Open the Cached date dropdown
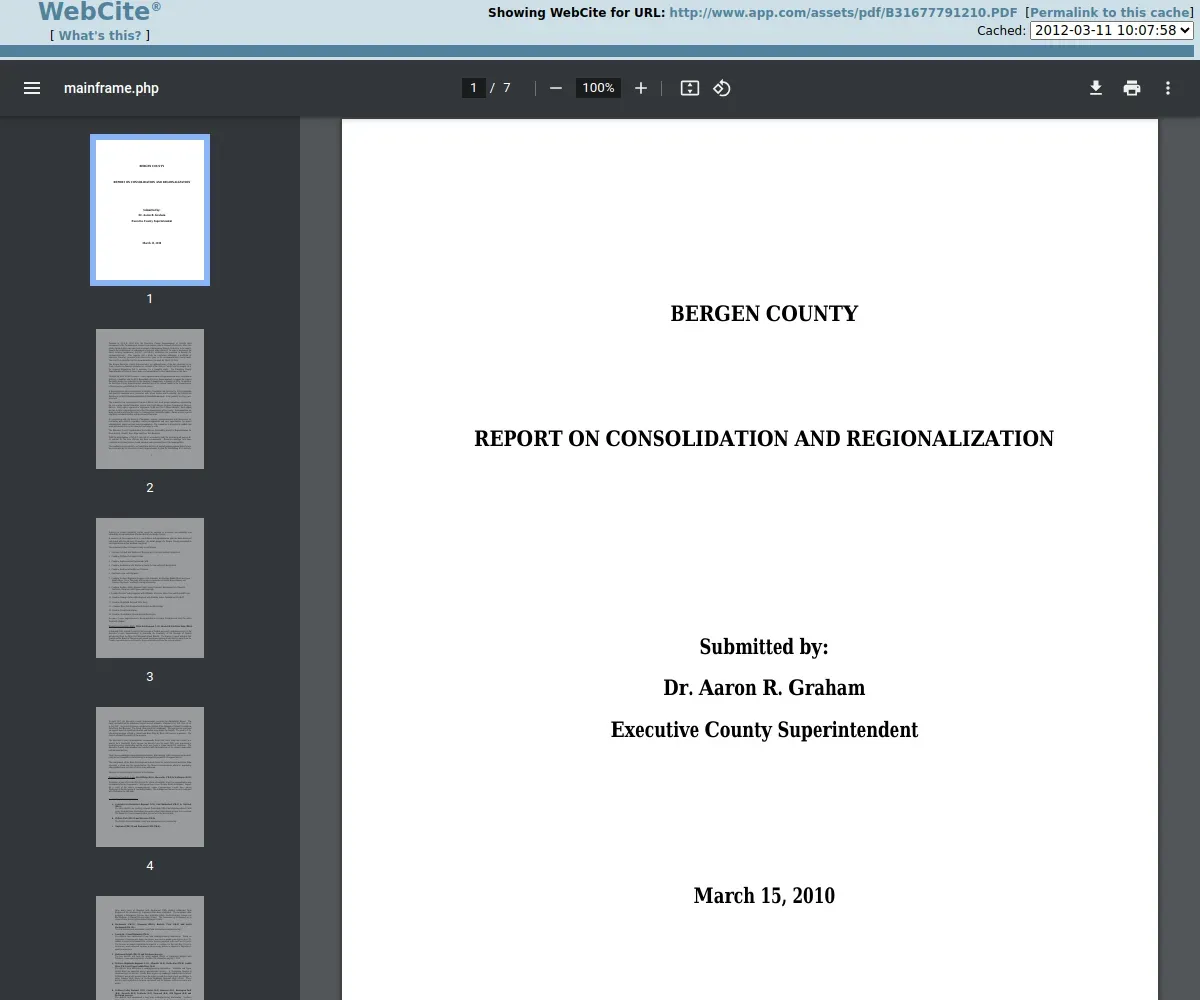This screenshot has height=1000, width=1200. tap(1112, 30)
